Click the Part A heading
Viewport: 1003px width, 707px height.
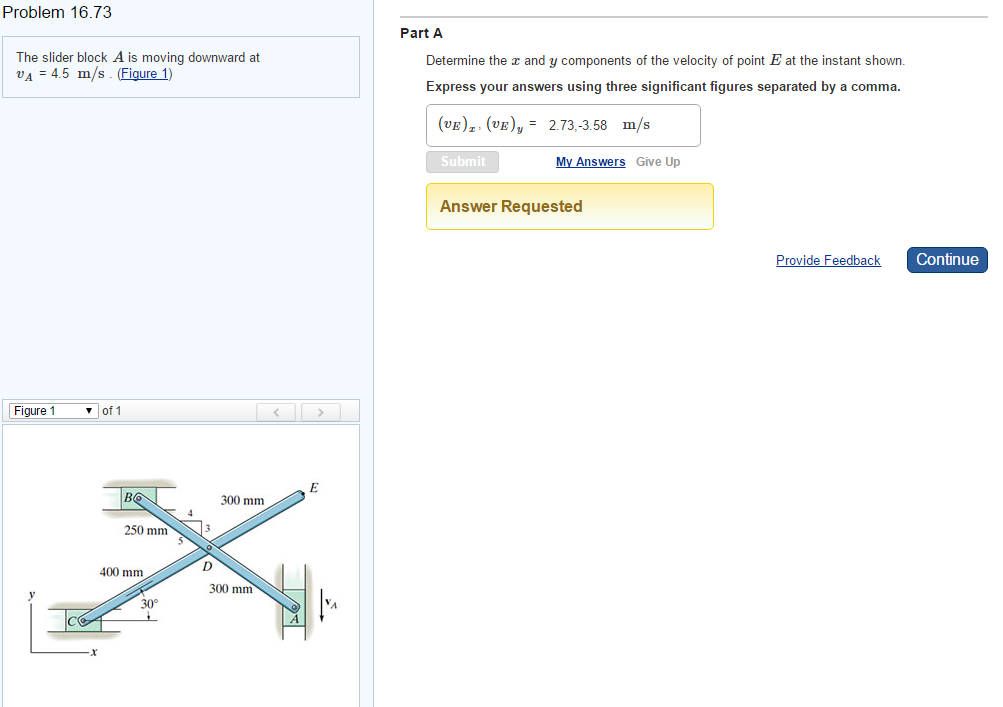point(421,33)
